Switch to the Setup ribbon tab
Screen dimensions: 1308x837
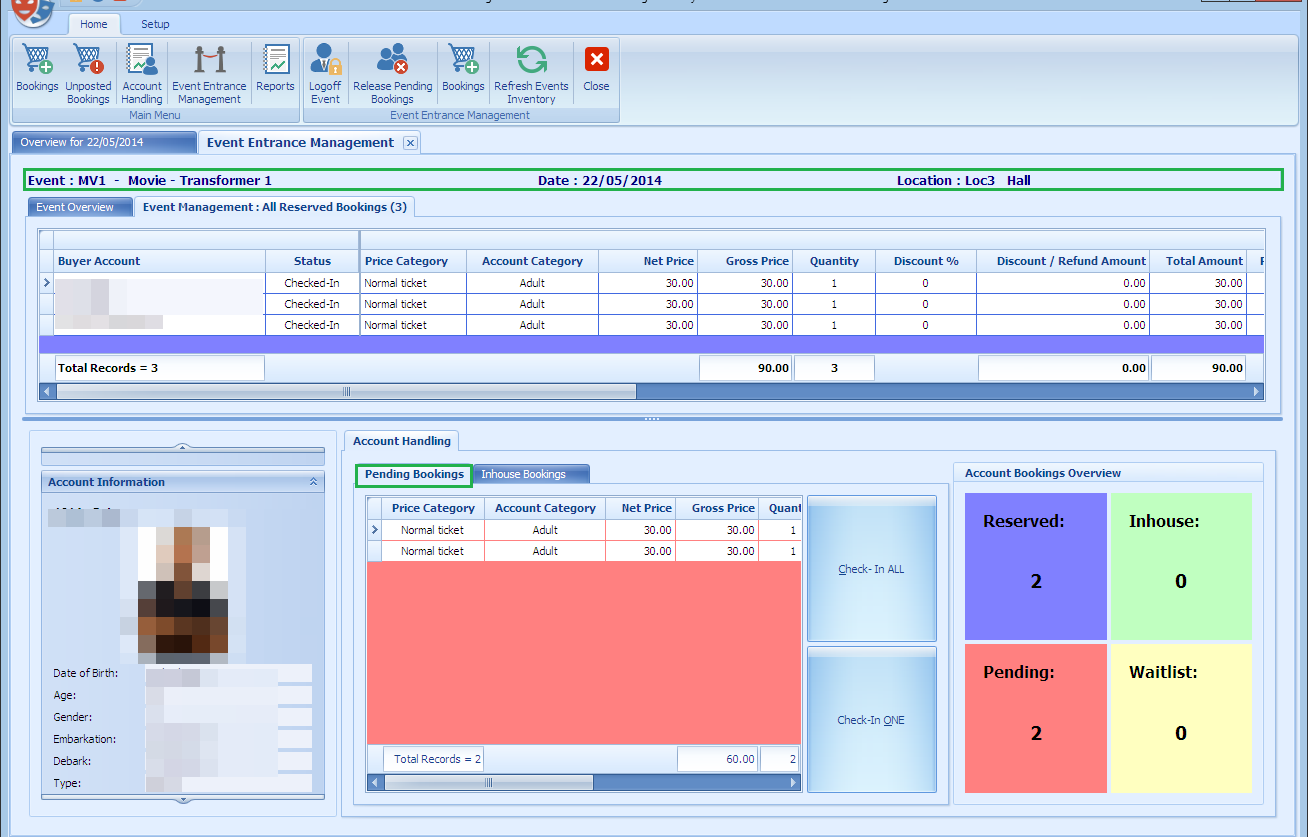155,23
